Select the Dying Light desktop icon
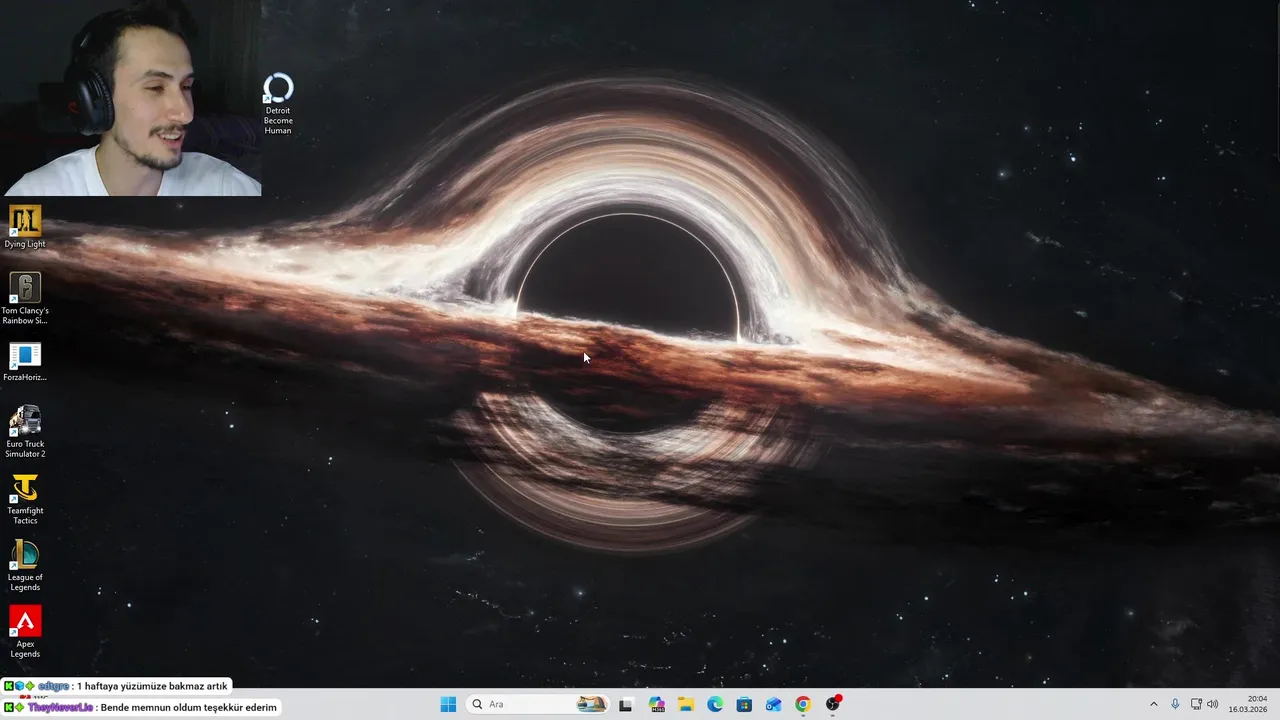Screen dimensions: 1280x720 pos(25,227)
